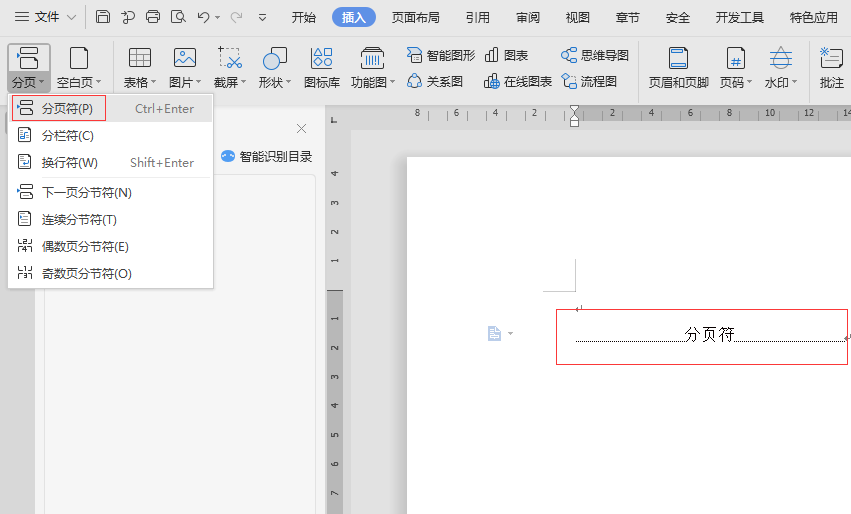
Task: Insert an 在线图表 online chart
Action: point(518,81)
